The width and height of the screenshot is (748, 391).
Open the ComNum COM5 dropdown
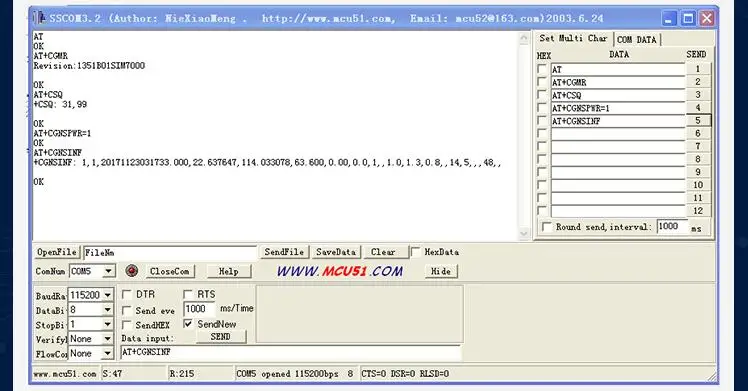pyautogui.click(x=109, y=271)
